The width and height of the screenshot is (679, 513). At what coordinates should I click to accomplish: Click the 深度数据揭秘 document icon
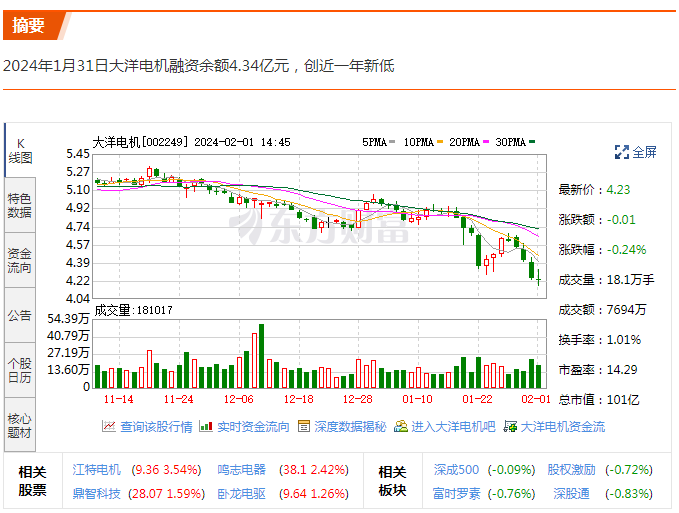pos(304,426)
